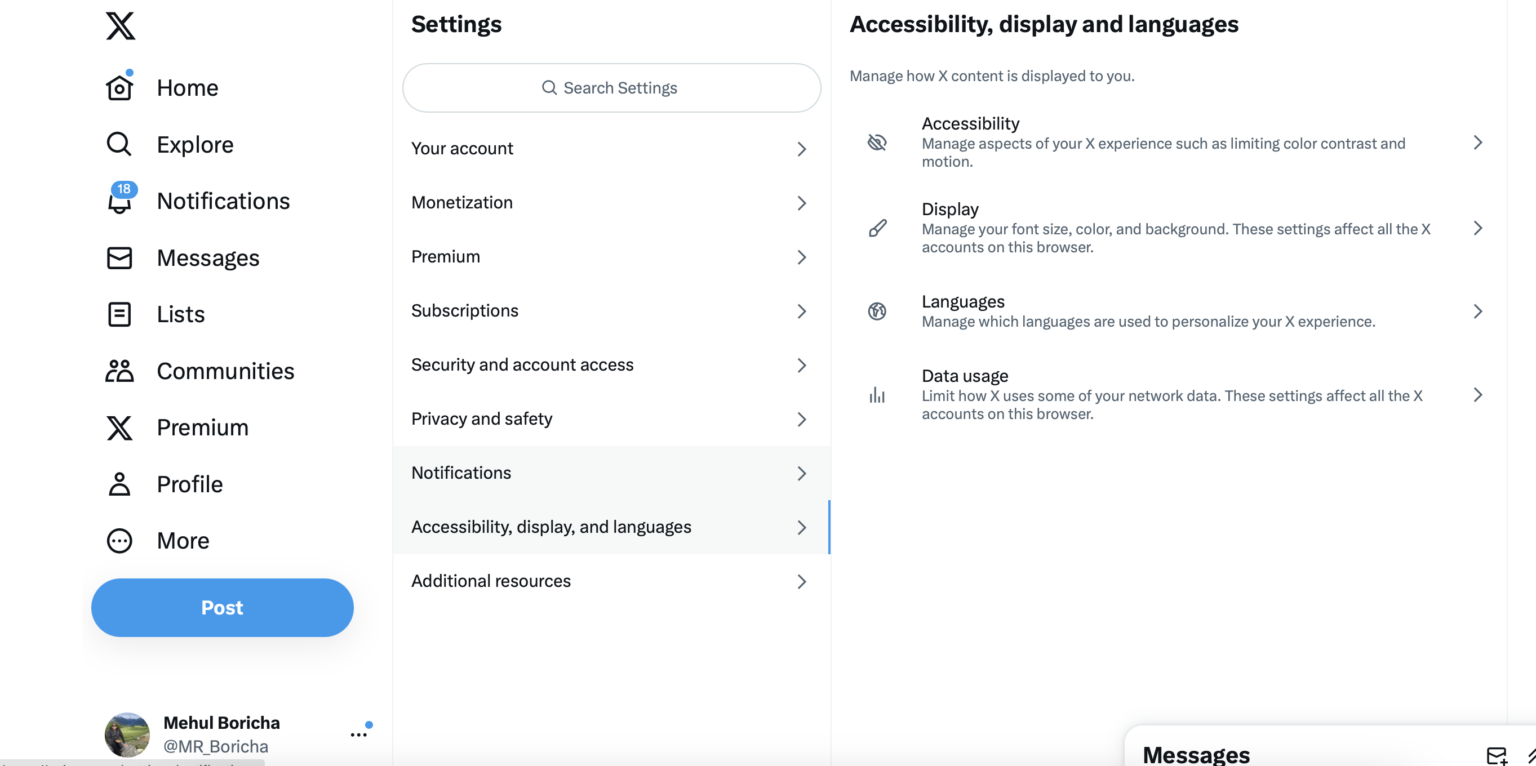Click the X logo icon

[x=120, y=26]
